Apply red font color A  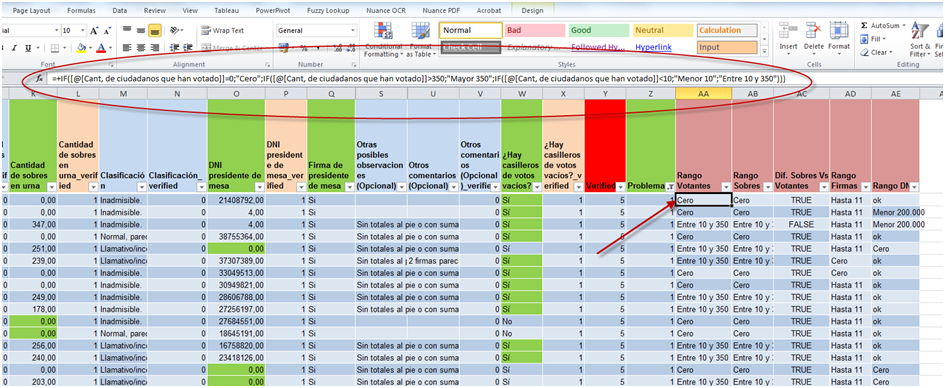(x=101, y=48)
